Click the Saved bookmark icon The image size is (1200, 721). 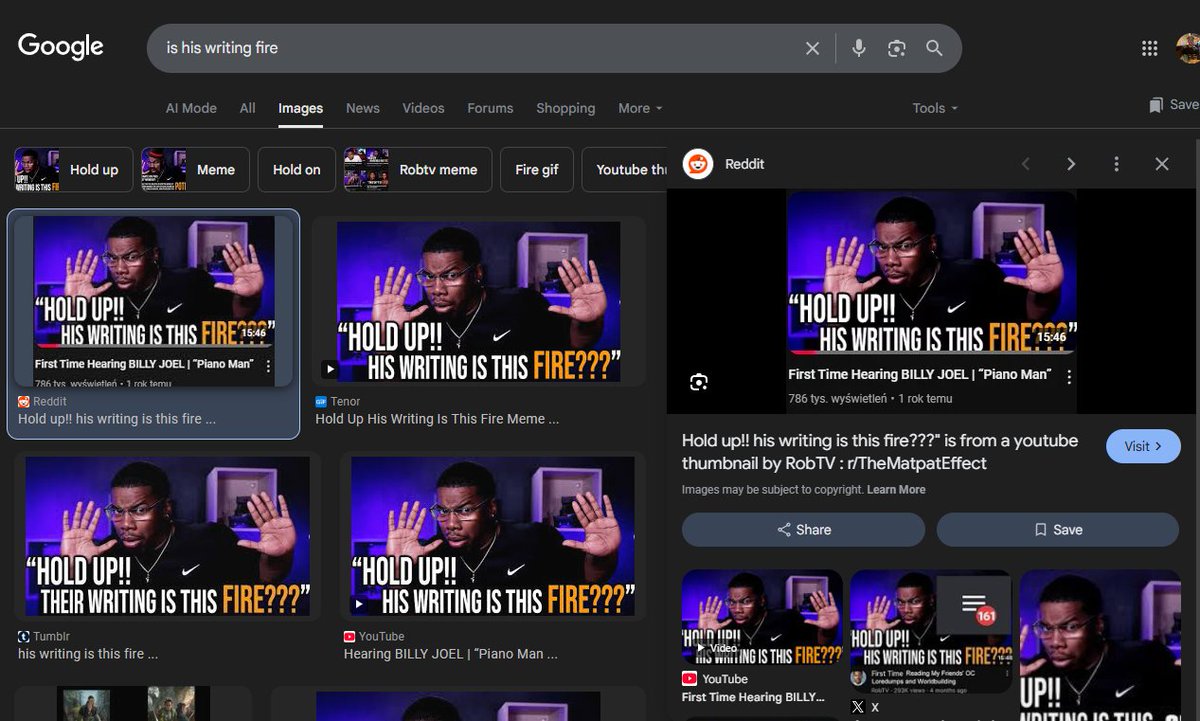click(1156, 105)
